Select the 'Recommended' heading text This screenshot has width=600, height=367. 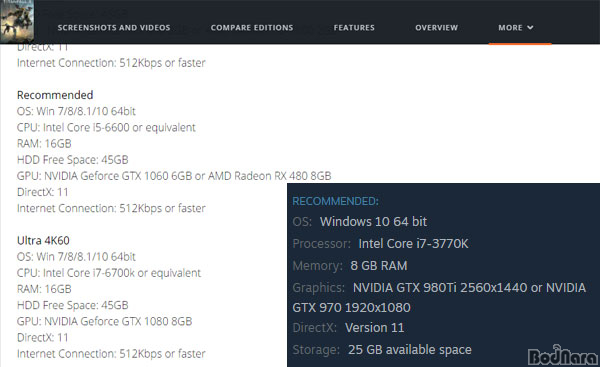pyautogui.click(x=55, y=95)
